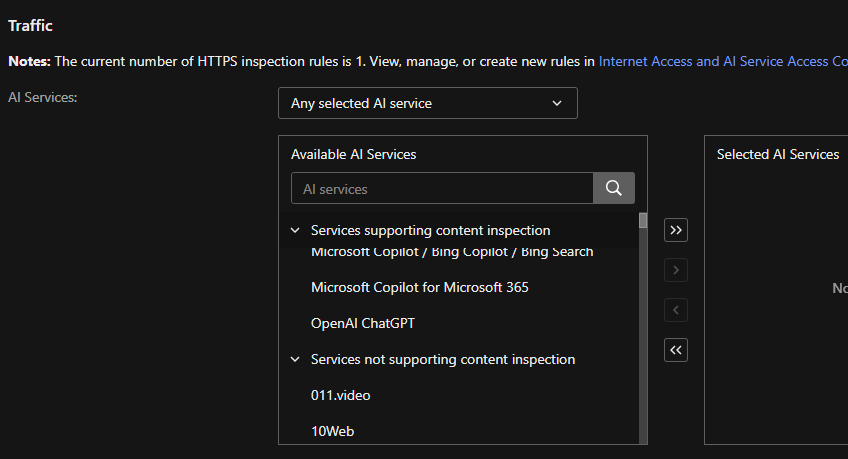Focus the 'AI services' search field
Image resolution: width=848 pixels, height=459 pixels.
click(442, 188)
